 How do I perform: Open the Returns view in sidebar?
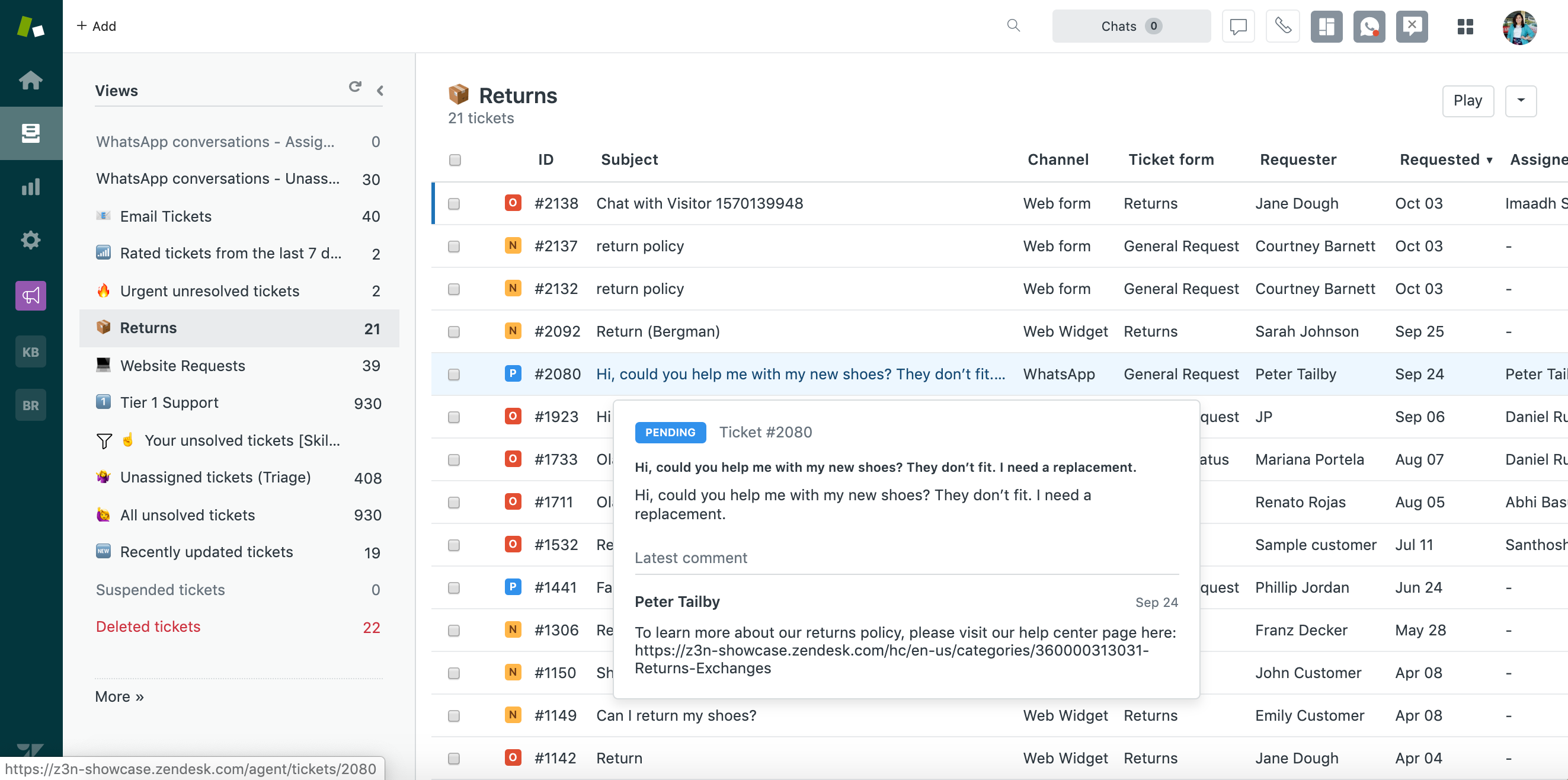148,327
